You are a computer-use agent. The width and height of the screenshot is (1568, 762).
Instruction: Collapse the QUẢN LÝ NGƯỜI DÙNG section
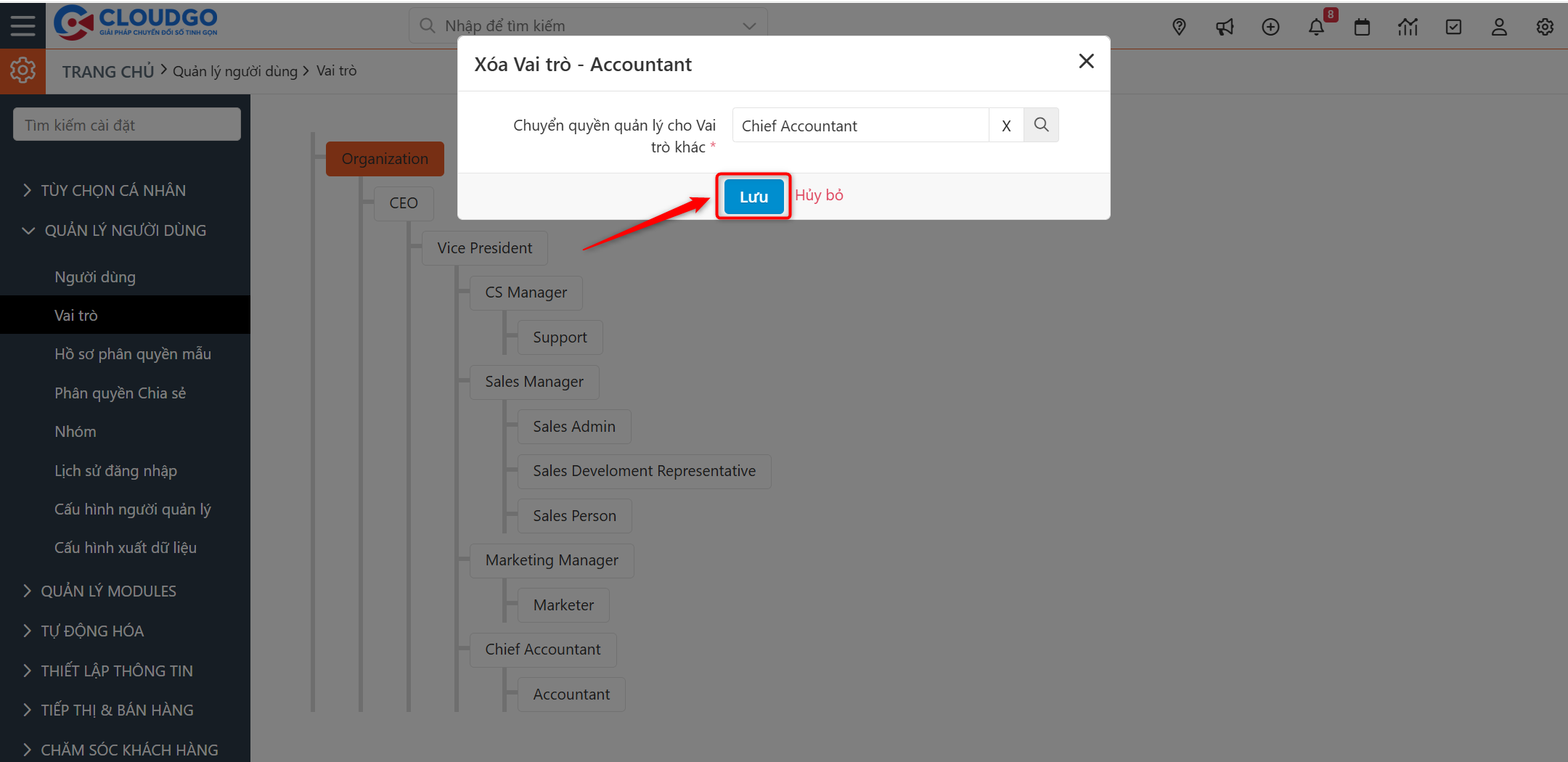click(x=125, y=230)
